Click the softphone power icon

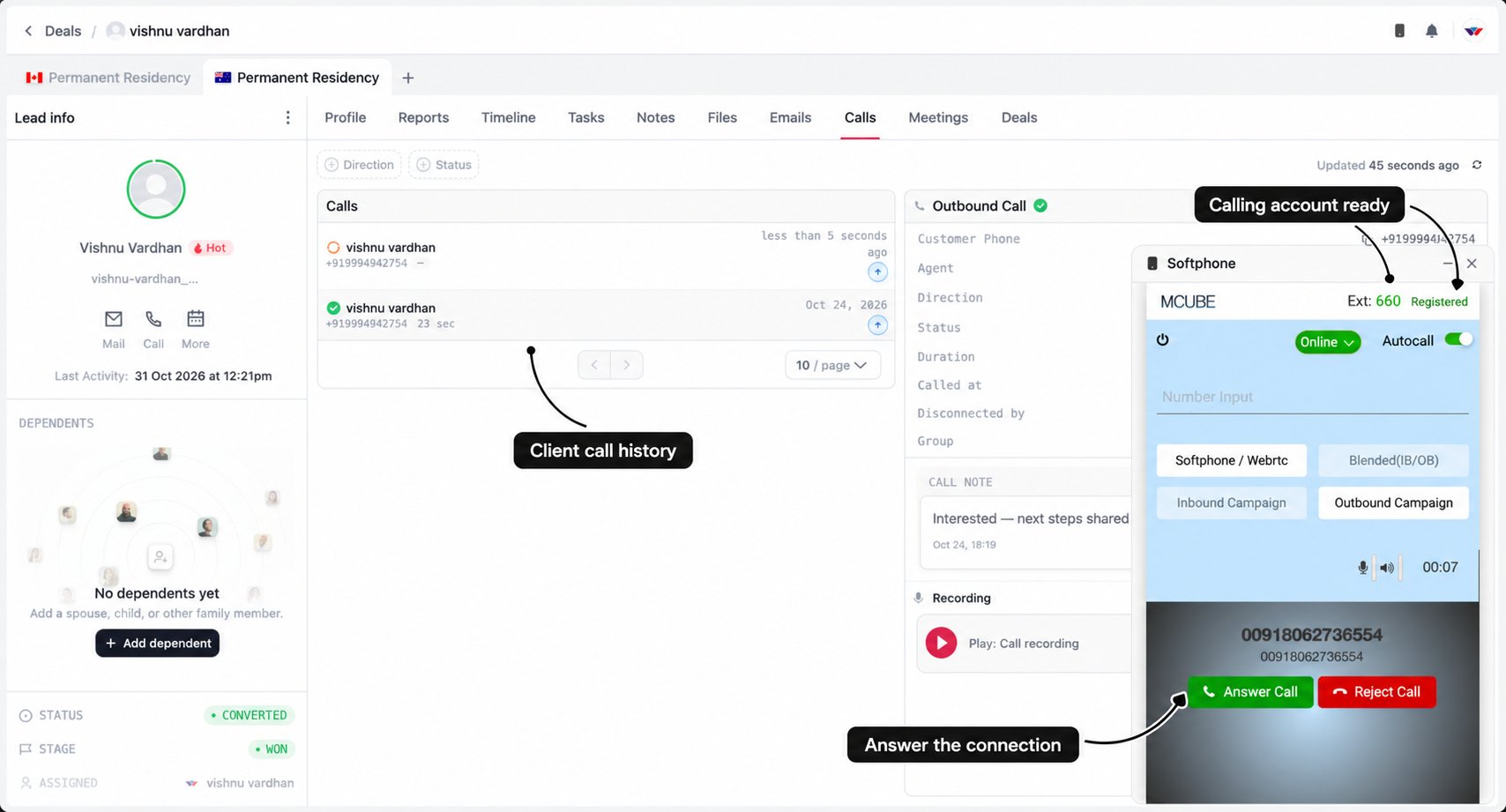1162,339
